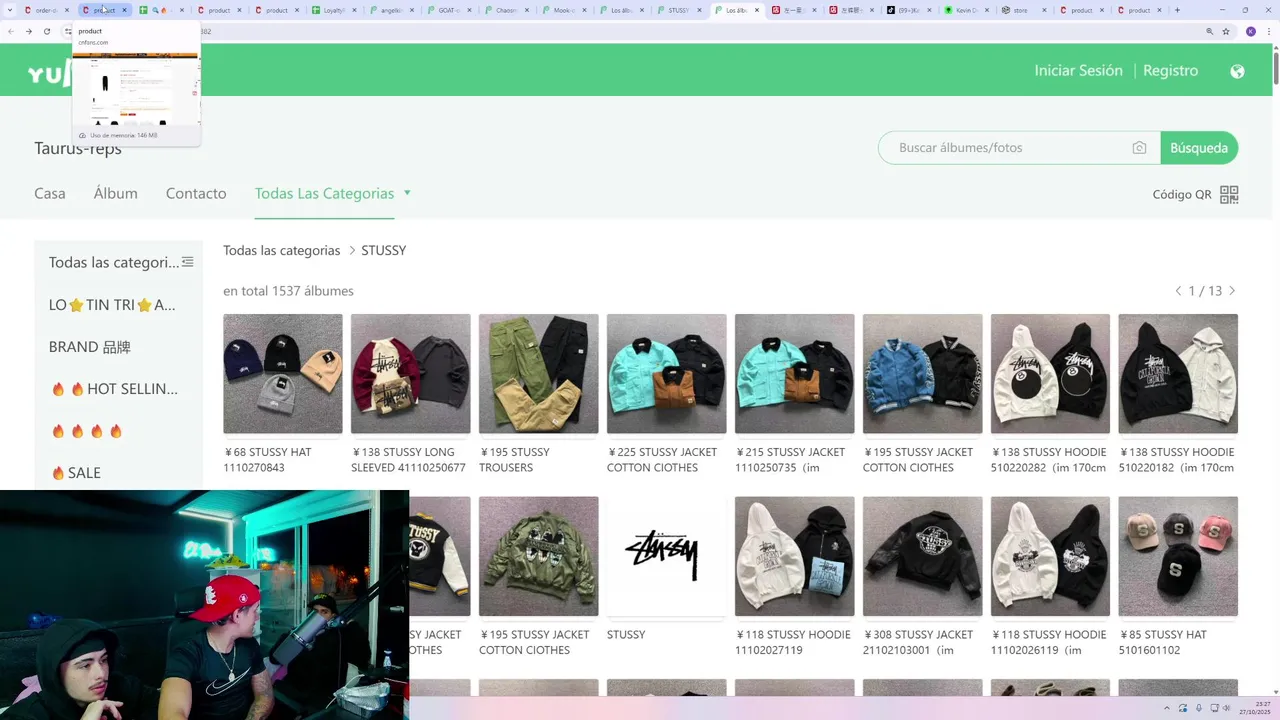The width and height of the screenshot is (1280, 720).
Task: Open Chrome three-dot menu
Action: click(x=1270, y=31)
